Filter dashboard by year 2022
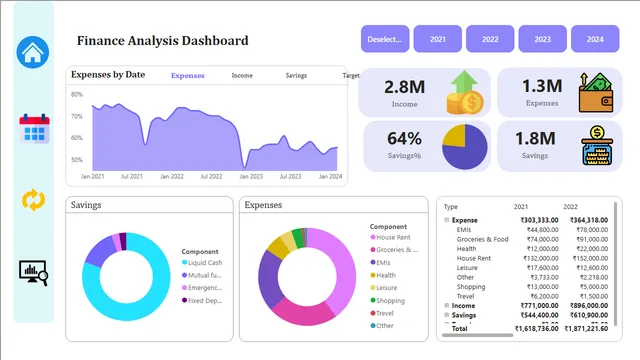The height and width of the screenshot is (360, 640). (x=490, y=39)
